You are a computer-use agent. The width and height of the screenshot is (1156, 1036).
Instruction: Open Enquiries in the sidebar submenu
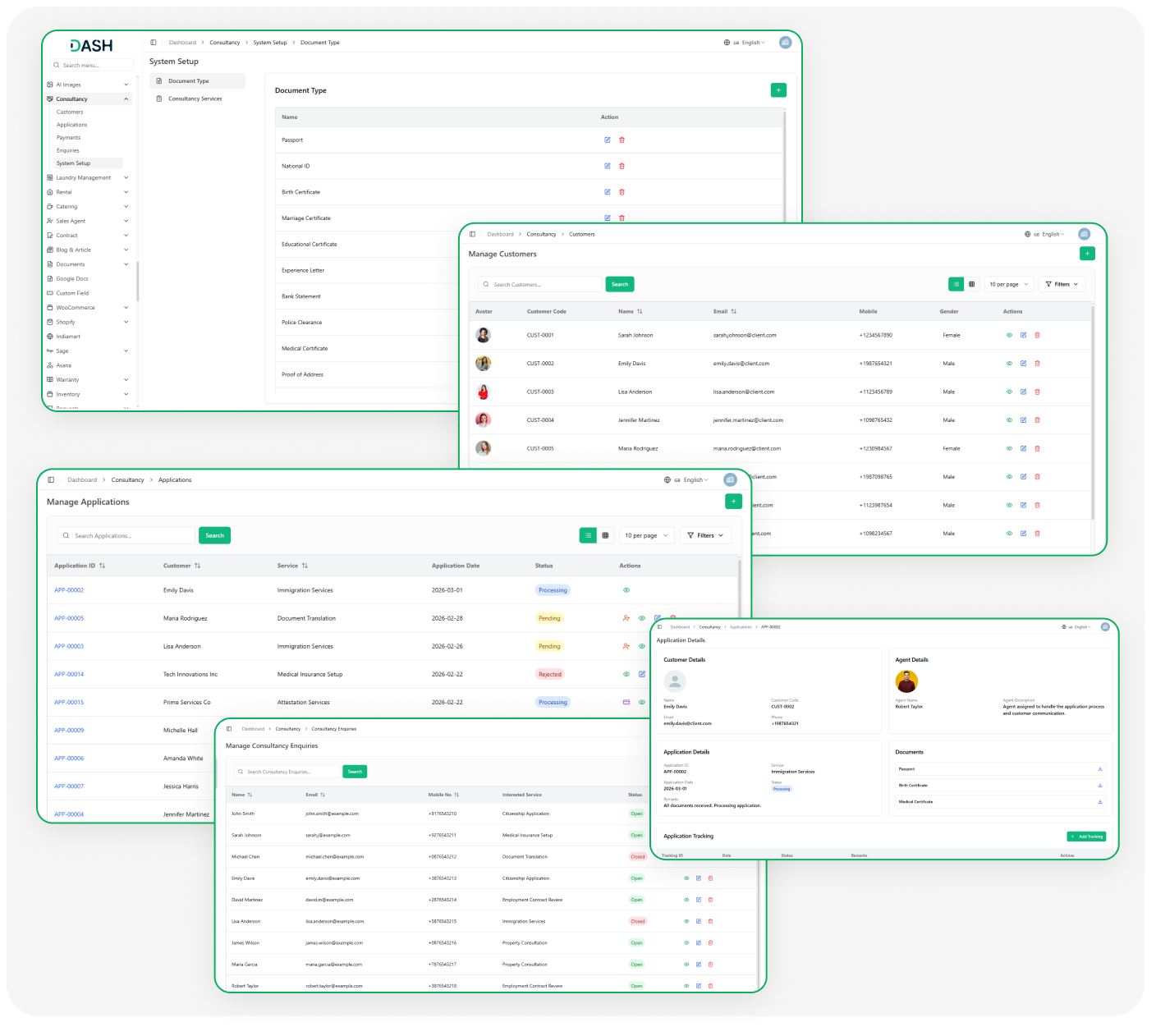pos(68,150)
